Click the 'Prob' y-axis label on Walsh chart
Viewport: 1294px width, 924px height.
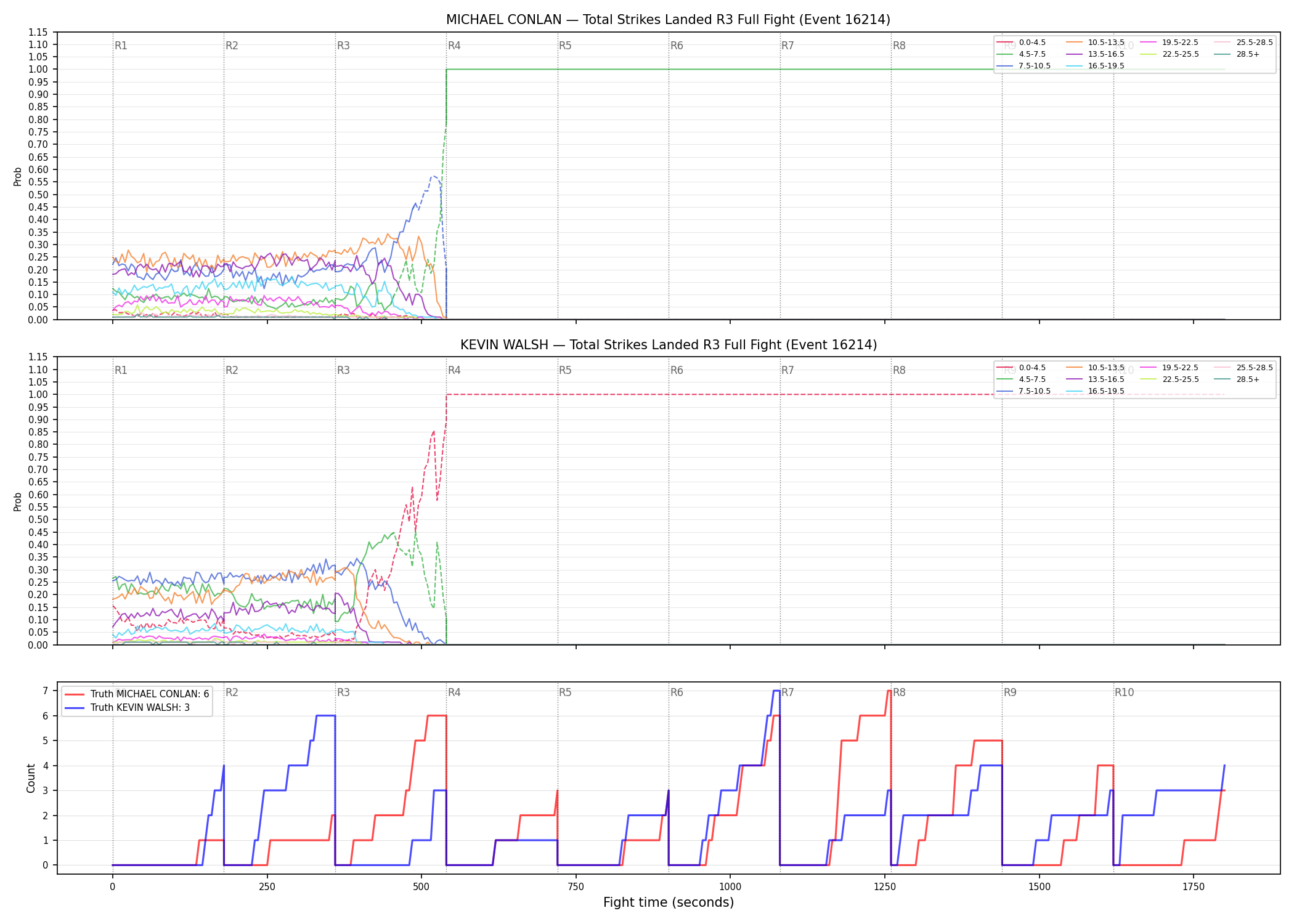click(18, 502)
